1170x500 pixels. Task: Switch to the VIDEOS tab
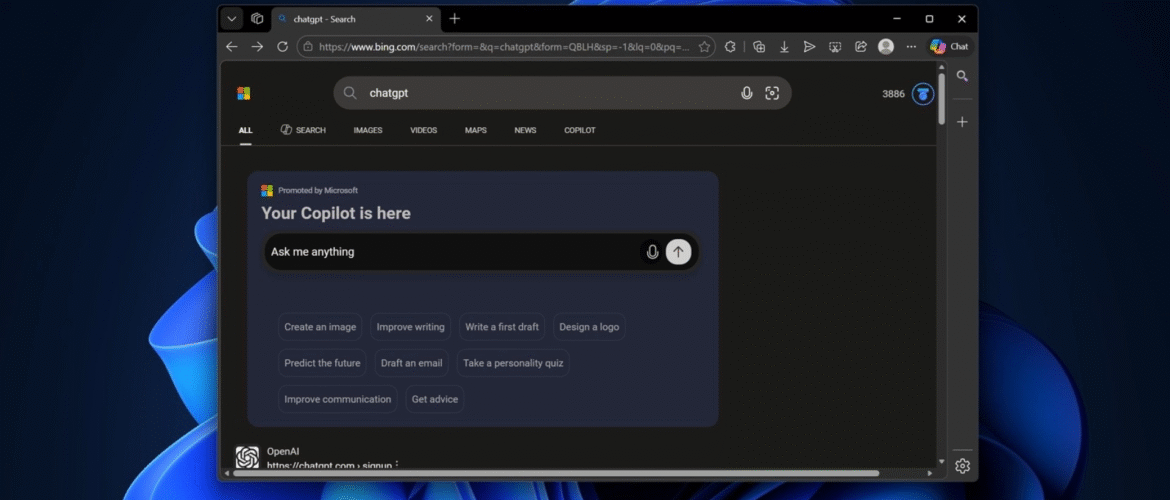(424, 131)
